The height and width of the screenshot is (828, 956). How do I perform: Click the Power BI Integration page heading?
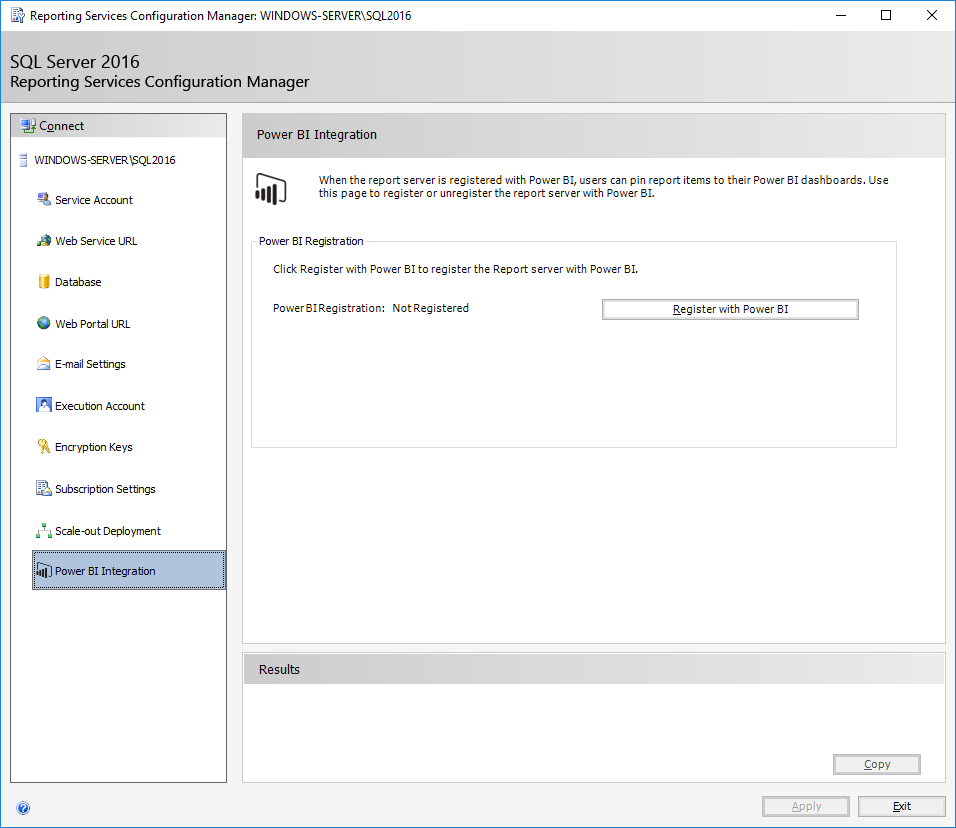(x=316, y=134)
